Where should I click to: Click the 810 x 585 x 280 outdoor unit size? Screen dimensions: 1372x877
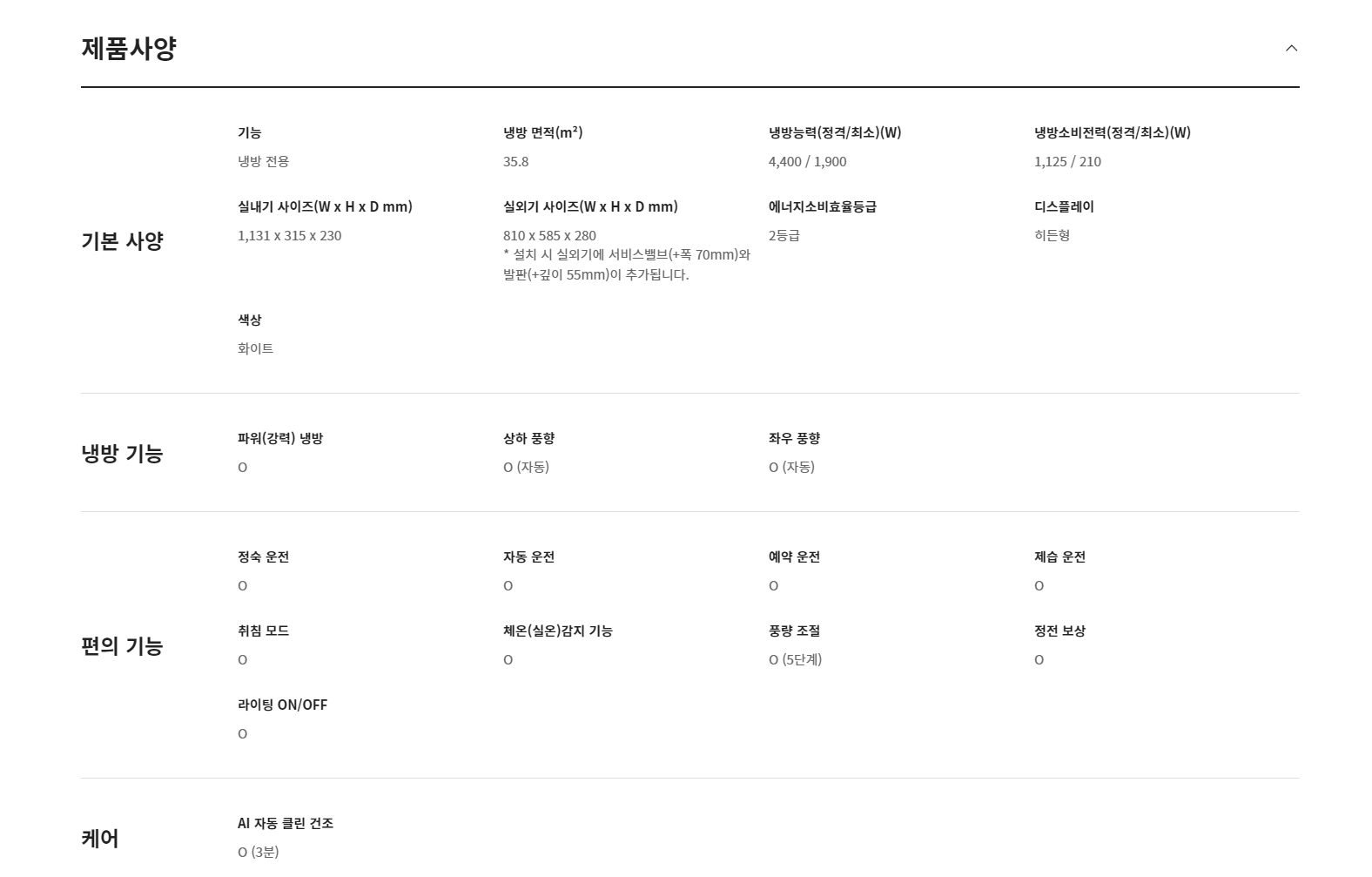coord(549,236)
